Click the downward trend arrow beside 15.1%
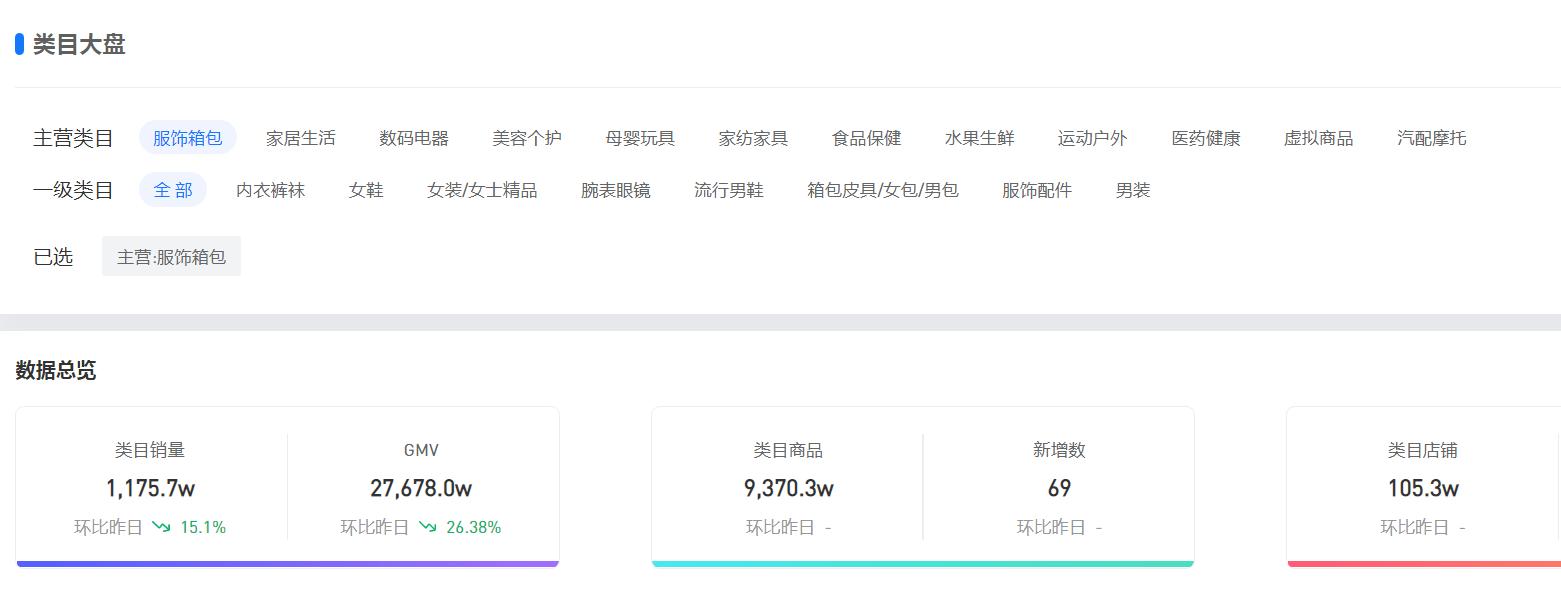The height and width of the screenshot is (596, 1561). 160,527
